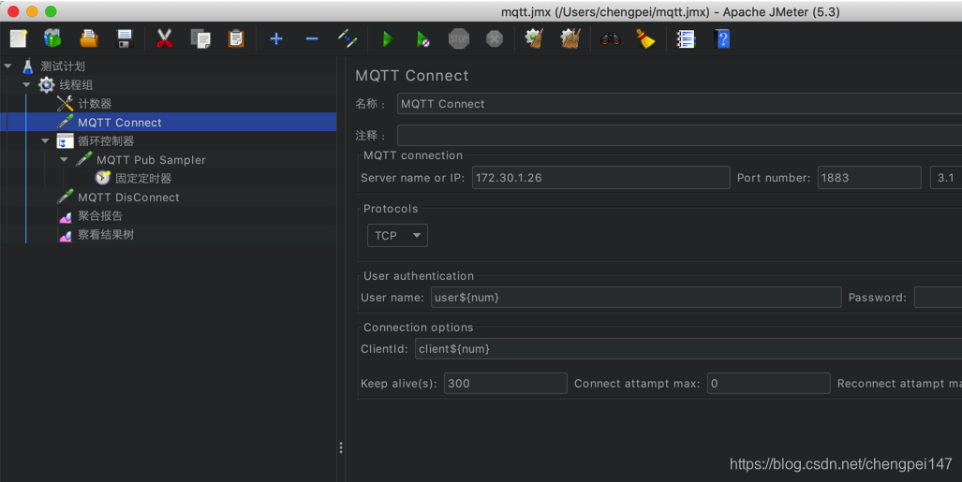The image size is (962, 482).
Task: Click the Clear All results icon
Action: (x=570, y=39)
